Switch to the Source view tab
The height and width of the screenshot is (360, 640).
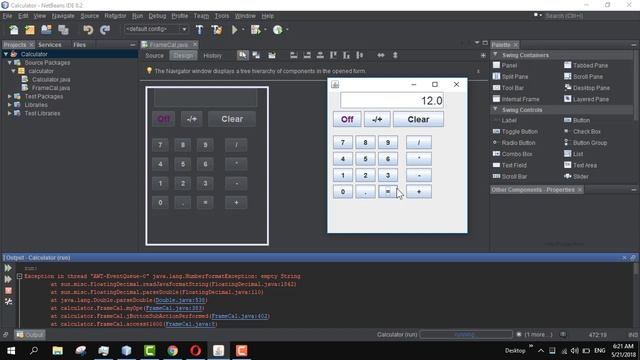click(x=154, y=56)
